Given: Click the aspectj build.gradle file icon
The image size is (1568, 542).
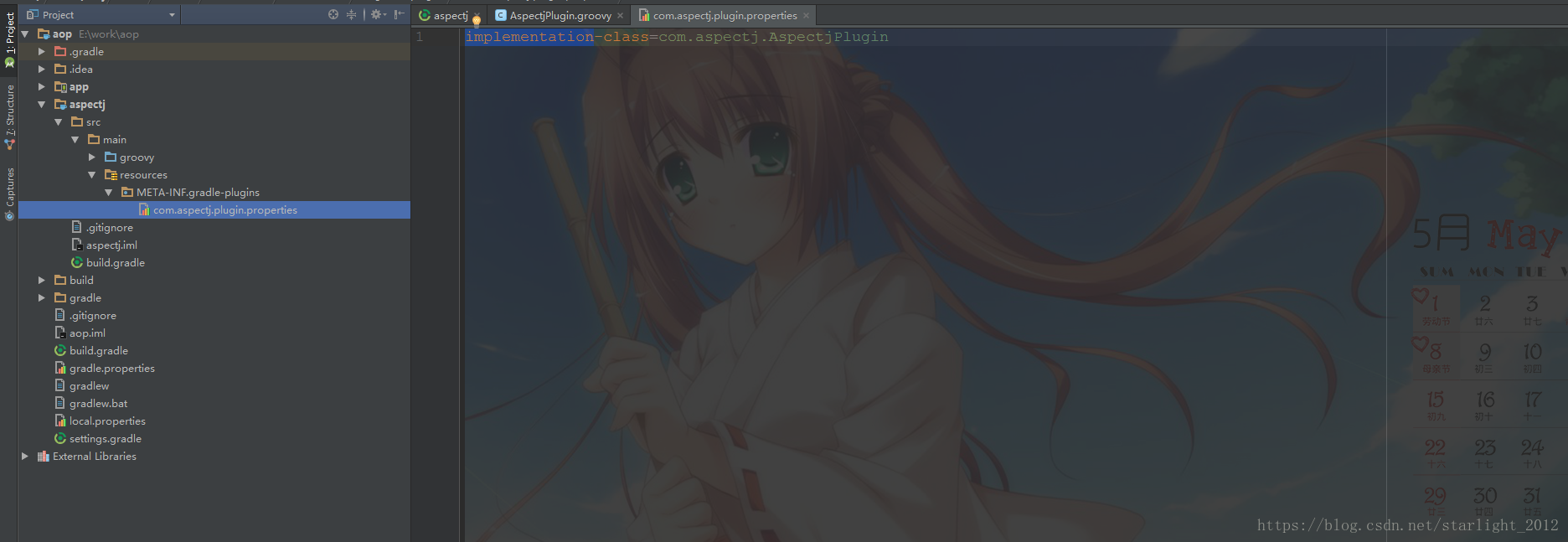Looking at the screenshot, I should click(77, 262).
